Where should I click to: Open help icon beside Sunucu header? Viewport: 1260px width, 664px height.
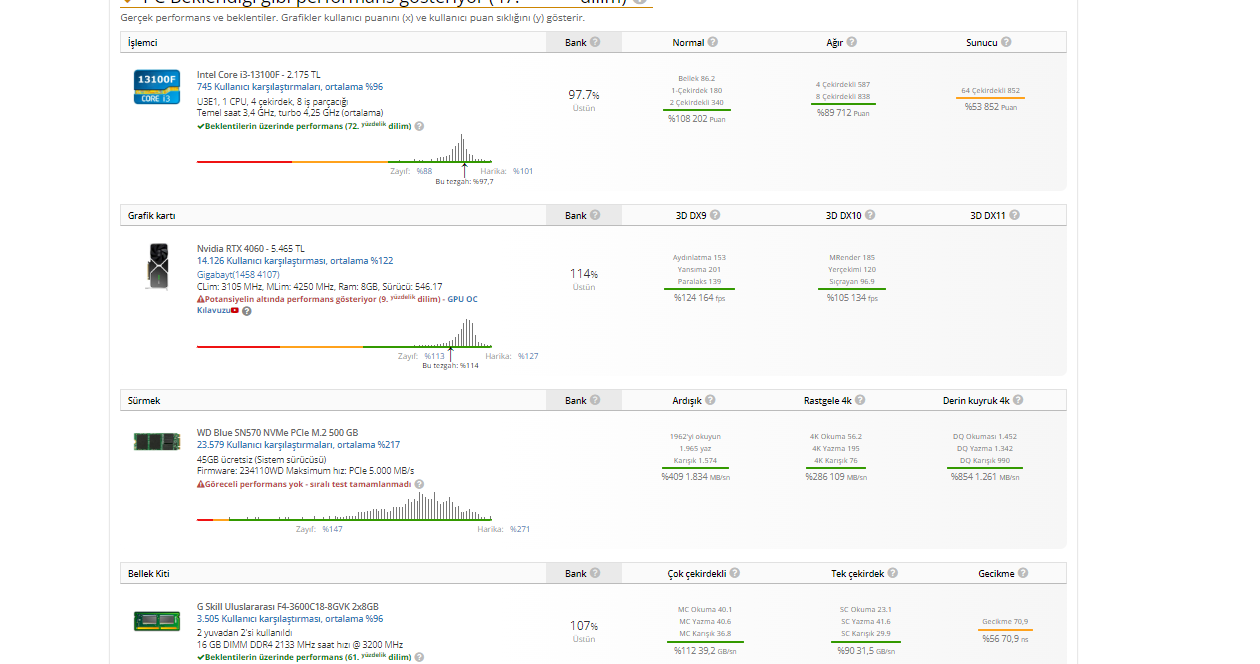point(1006,42)
